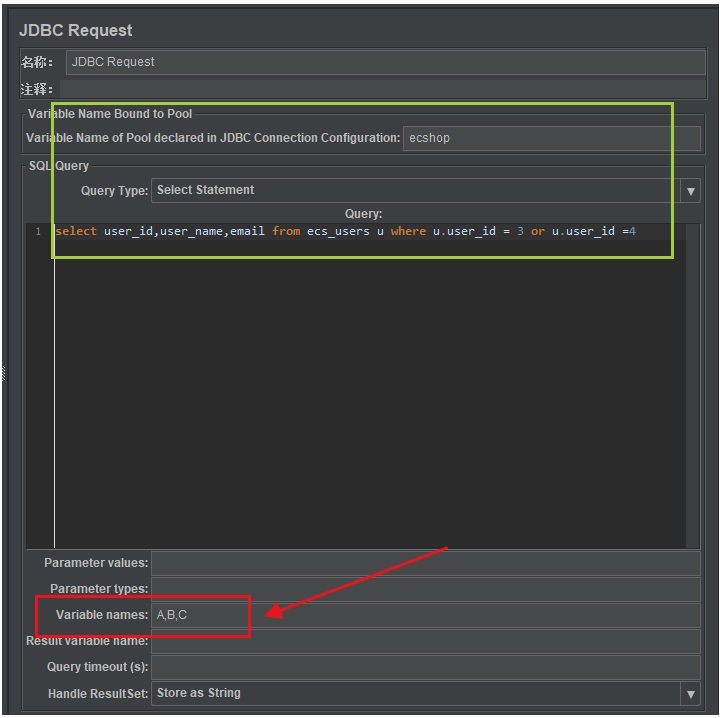Click the email column in the query
The image size is (722, 718).
pyautogui.click(x=247, y=232)
